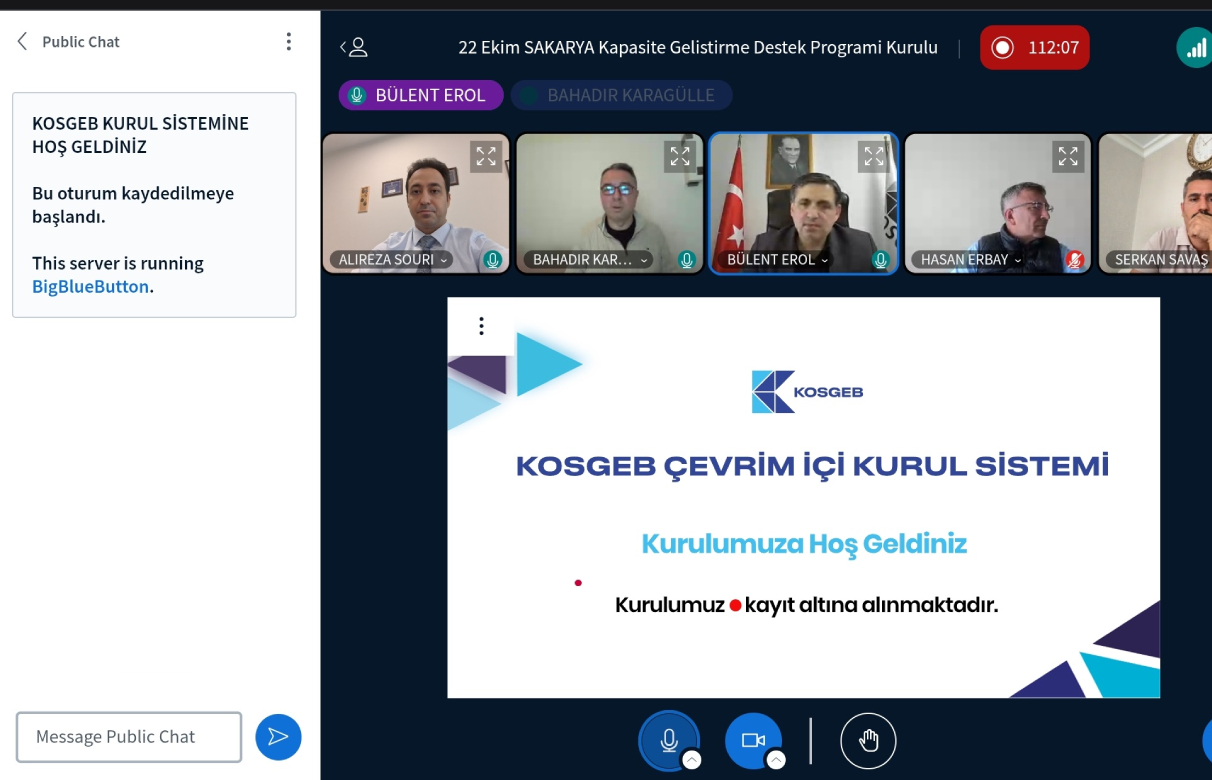Click ALIREZA SOURI microphone status icon
The image size is (1212, 780).
[492, 260]
